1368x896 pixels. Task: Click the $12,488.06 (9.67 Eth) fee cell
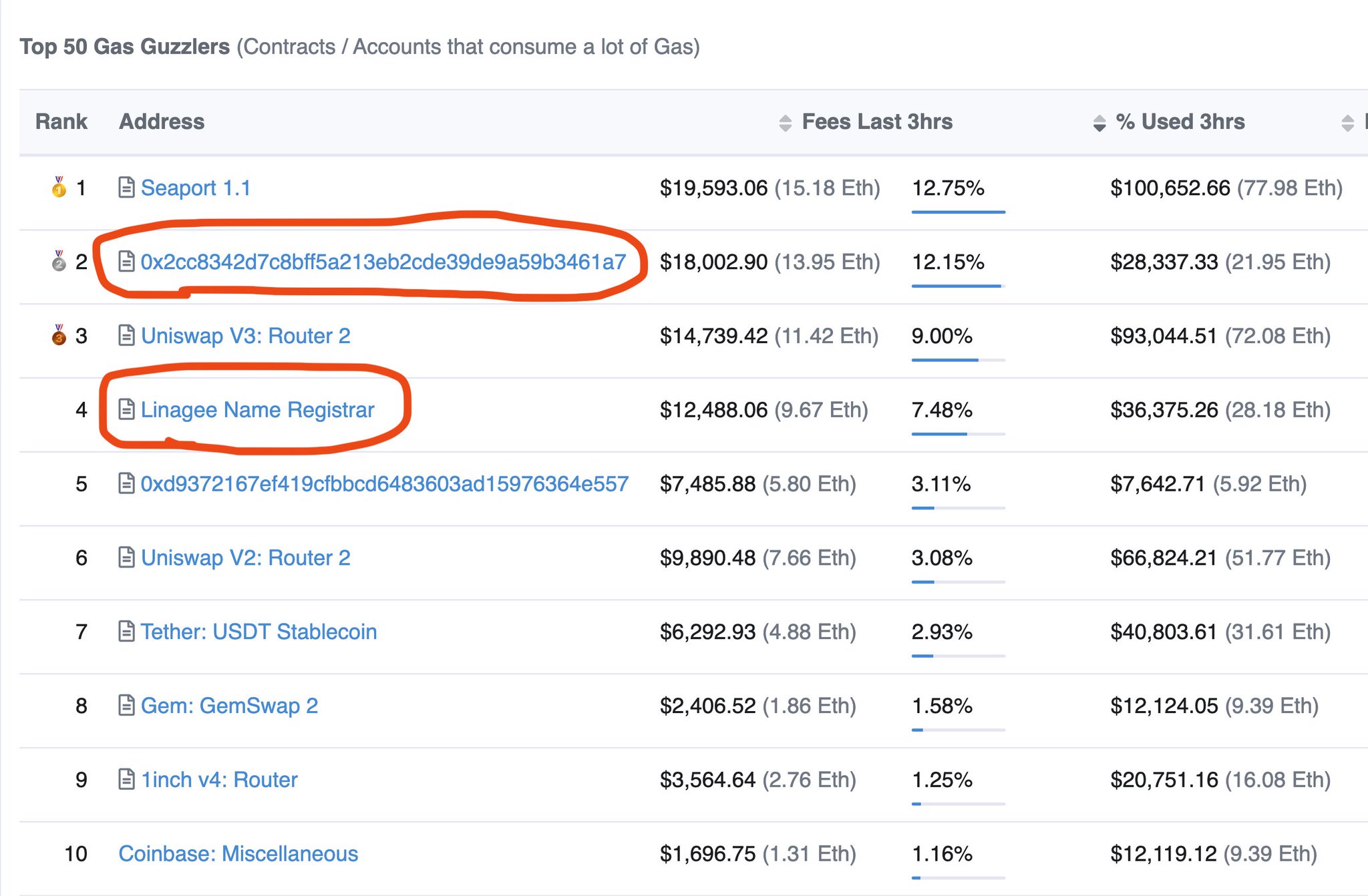[x=764, y=409]
